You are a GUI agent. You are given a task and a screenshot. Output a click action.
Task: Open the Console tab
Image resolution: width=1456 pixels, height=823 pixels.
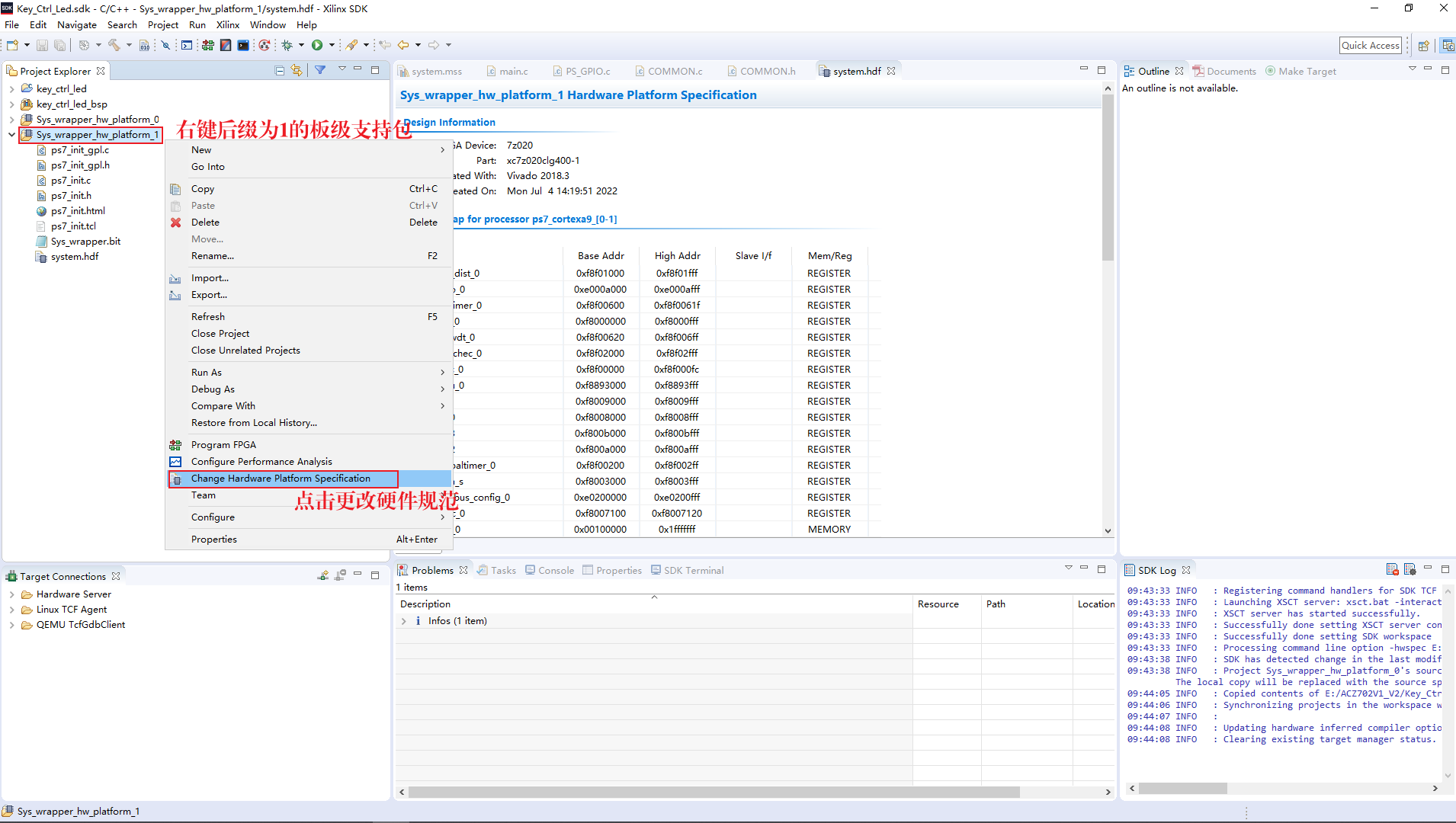(x=550, y=570)
